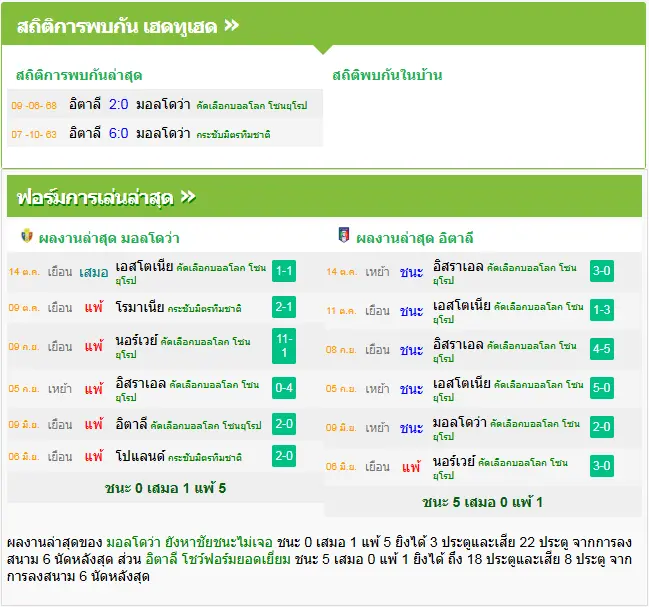This screenshot has height=607, width=649.
Task: Click Italy 6:0 Moldova friendly score
Action: click(118, 133)
